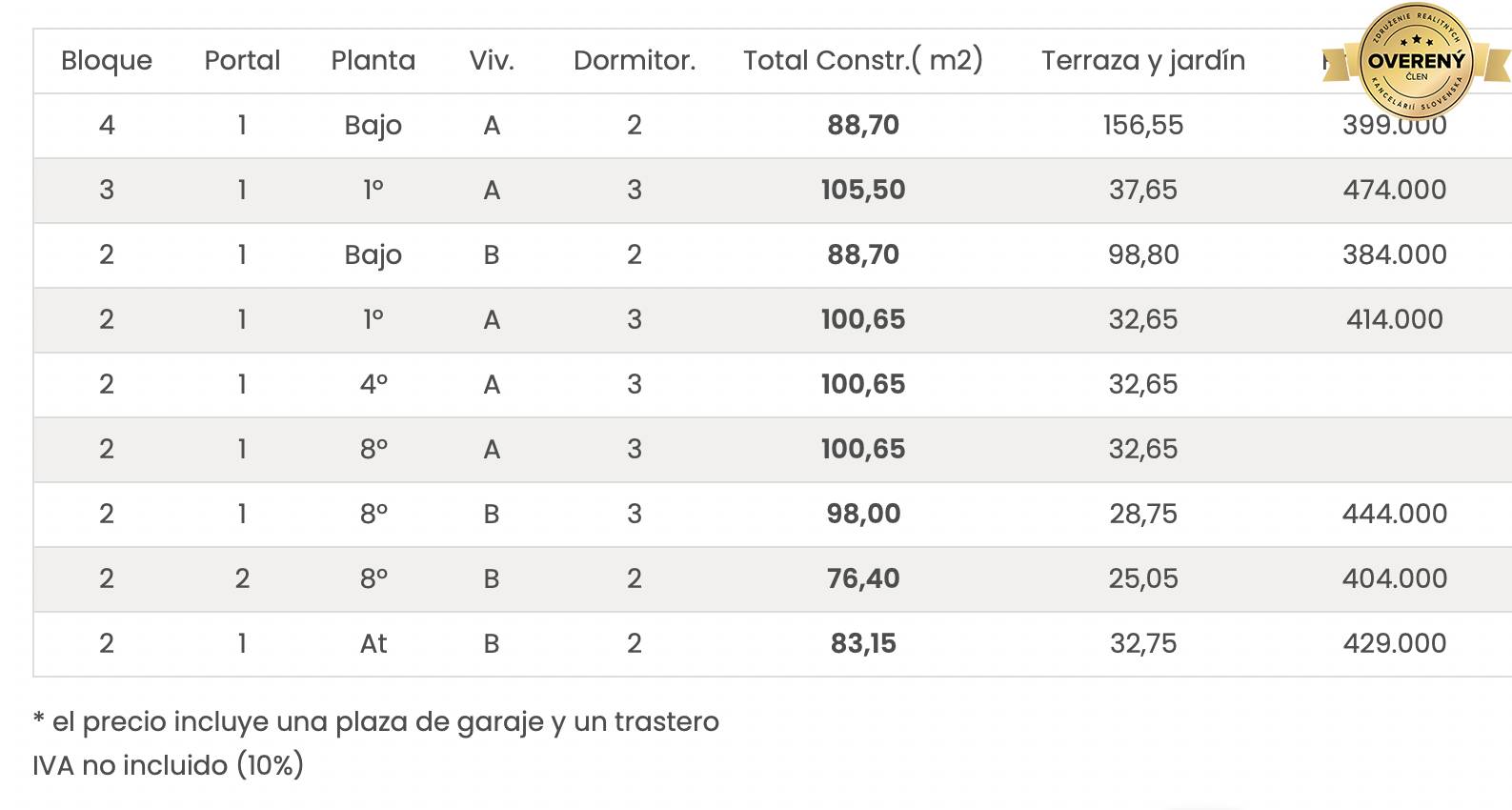Image resolution: width=1512 pixels, height=810 pixels.
Task: Click the Bloque column header
Action: point(107,61)
